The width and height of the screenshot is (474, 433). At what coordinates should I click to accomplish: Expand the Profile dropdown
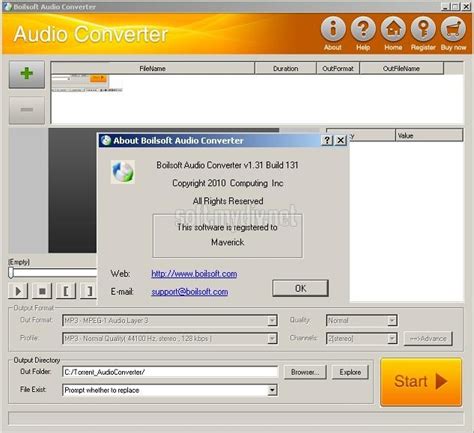coord(272,339)
